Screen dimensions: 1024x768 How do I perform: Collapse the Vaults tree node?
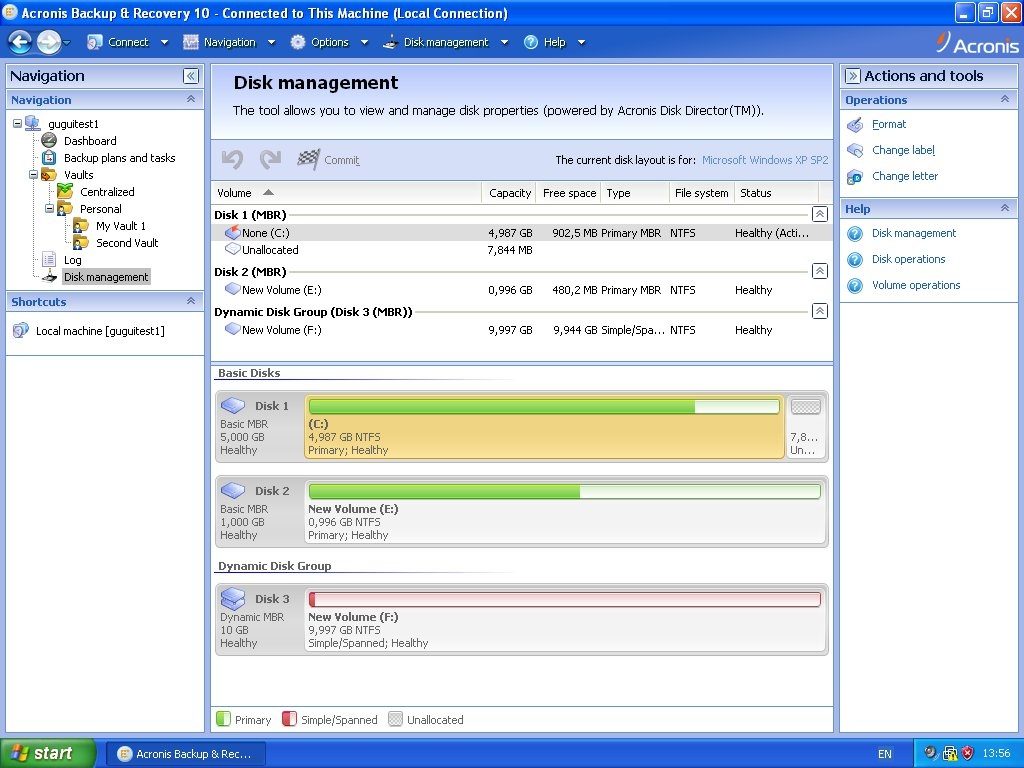(33, 174)
